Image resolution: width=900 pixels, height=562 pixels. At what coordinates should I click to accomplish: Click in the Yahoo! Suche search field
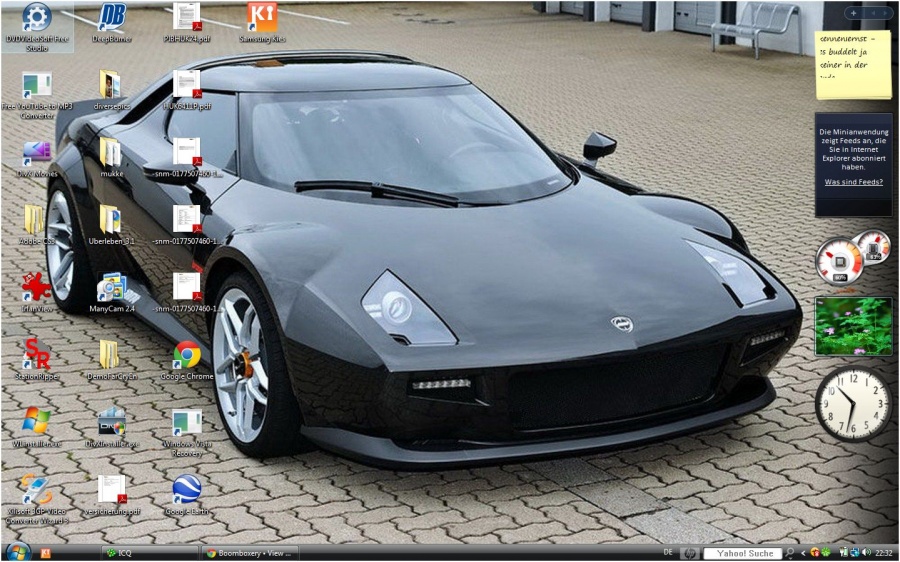(x=740, y=553)
